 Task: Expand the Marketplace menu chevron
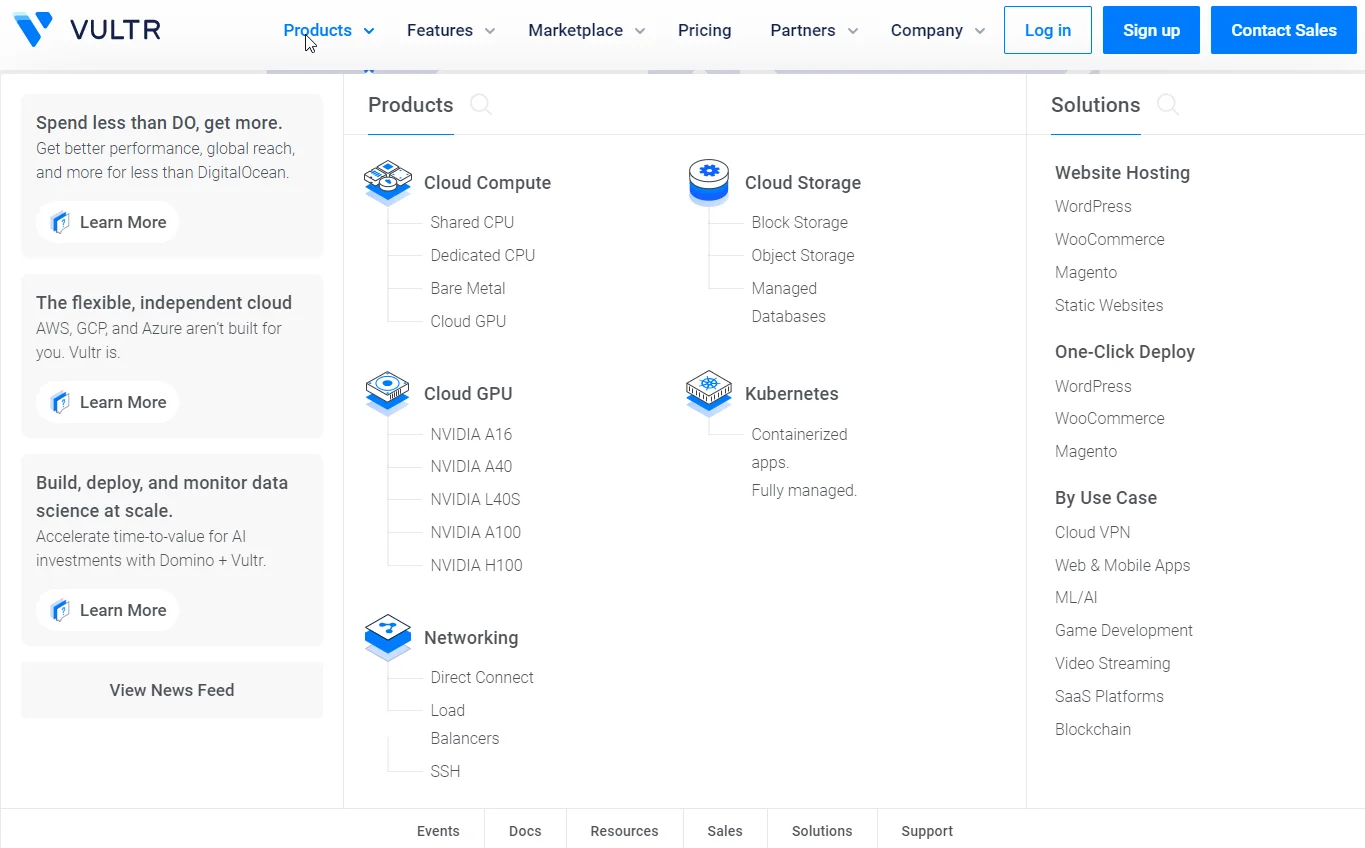(x=640, y=31)
